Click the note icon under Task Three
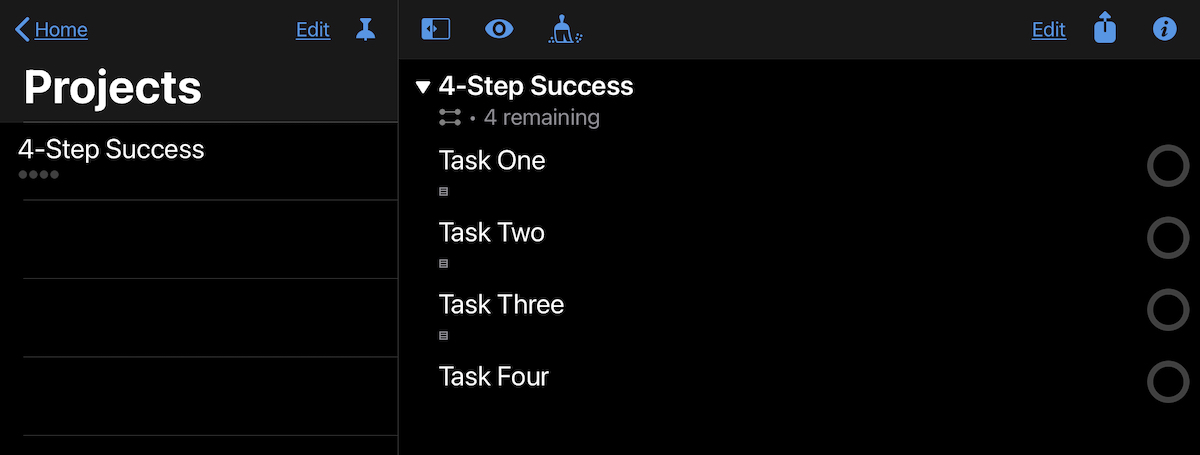 [x=444, y=335]
